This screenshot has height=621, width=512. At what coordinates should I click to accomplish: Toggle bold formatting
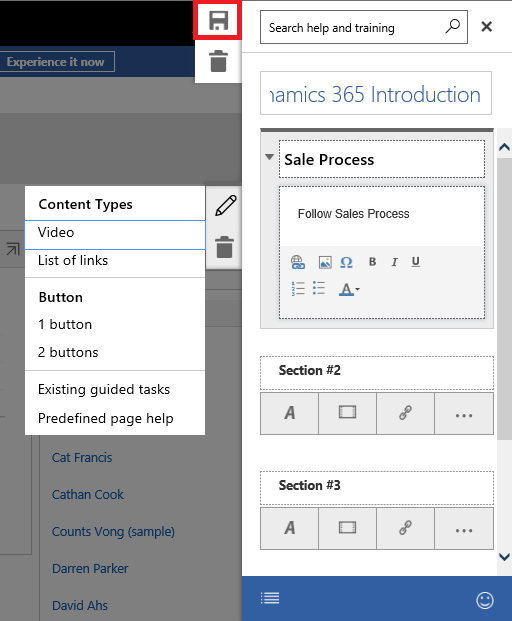[372, 262]
